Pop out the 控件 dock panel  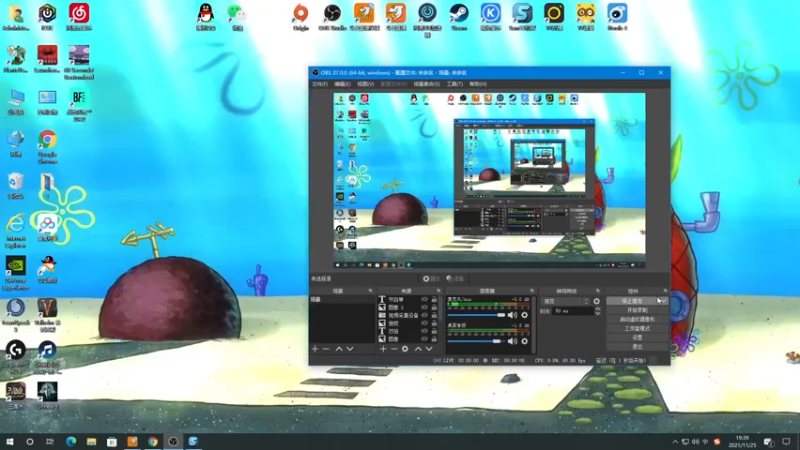coord(665,291)
